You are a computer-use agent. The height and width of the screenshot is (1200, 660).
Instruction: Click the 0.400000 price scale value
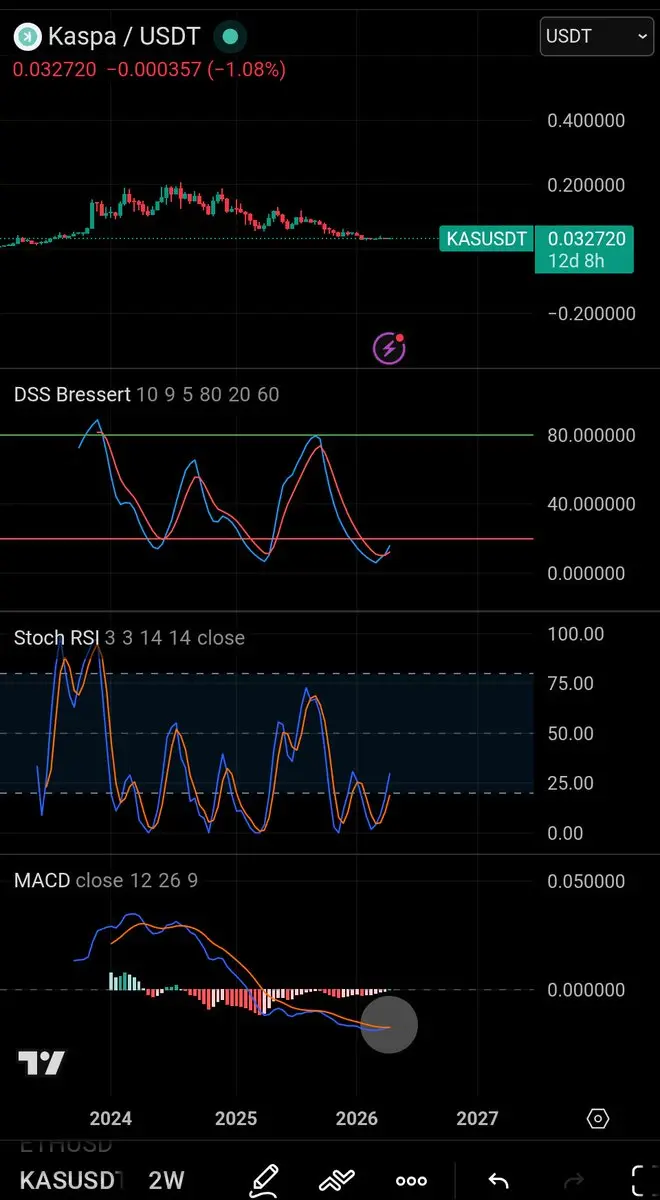point(586,121)
